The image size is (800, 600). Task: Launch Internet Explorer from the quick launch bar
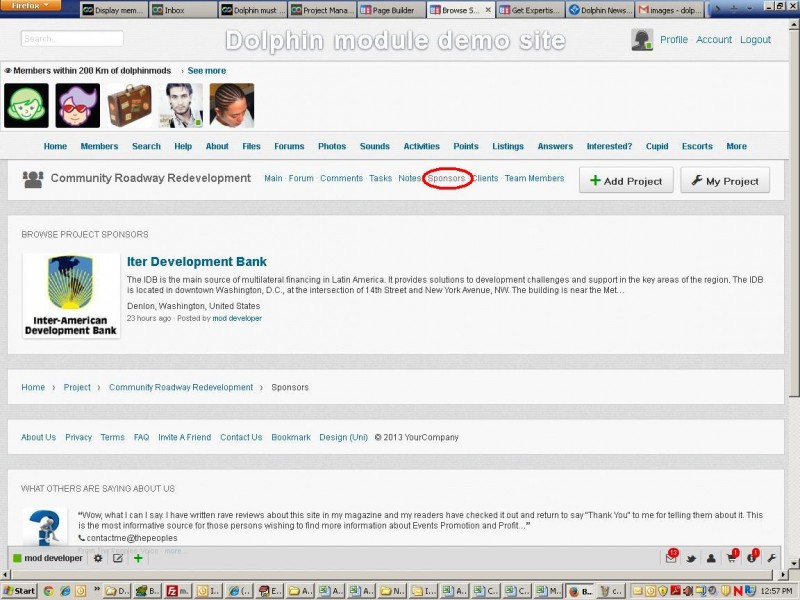pyautogui.click(x=65, y=591)
